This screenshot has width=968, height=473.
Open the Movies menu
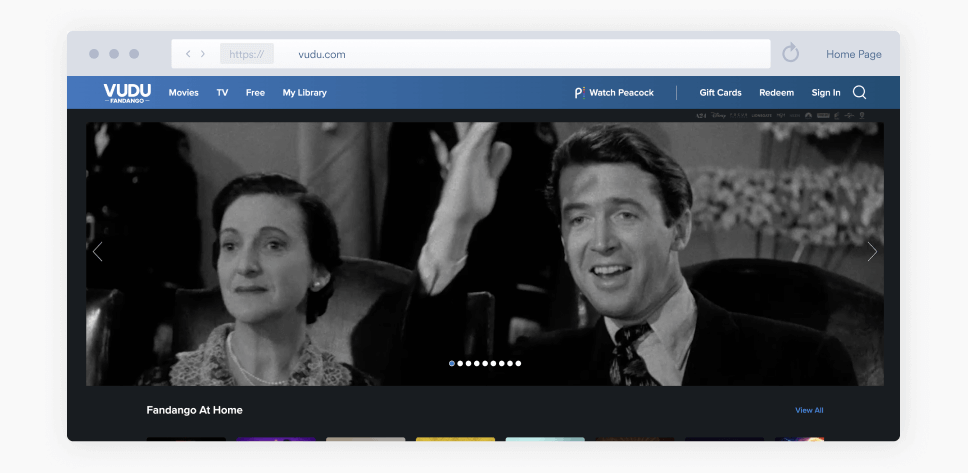[183, 93]
